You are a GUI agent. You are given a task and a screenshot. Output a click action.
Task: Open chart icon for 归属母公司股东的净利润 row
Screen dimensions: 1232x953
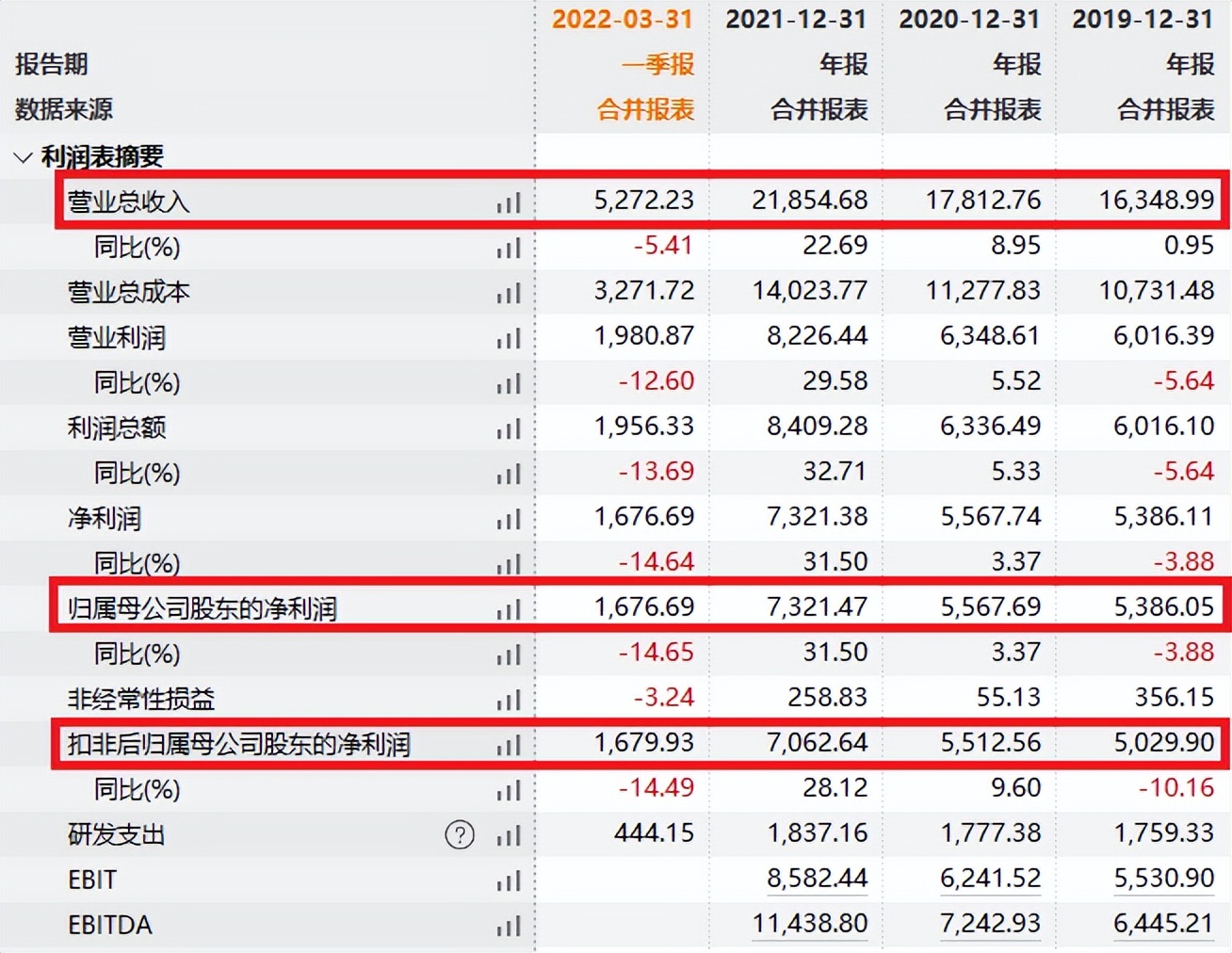[509, 609]
